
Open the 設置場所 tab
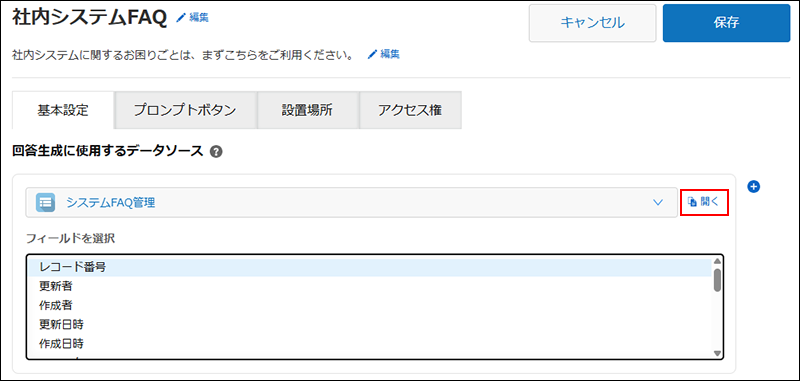(308, 110)
